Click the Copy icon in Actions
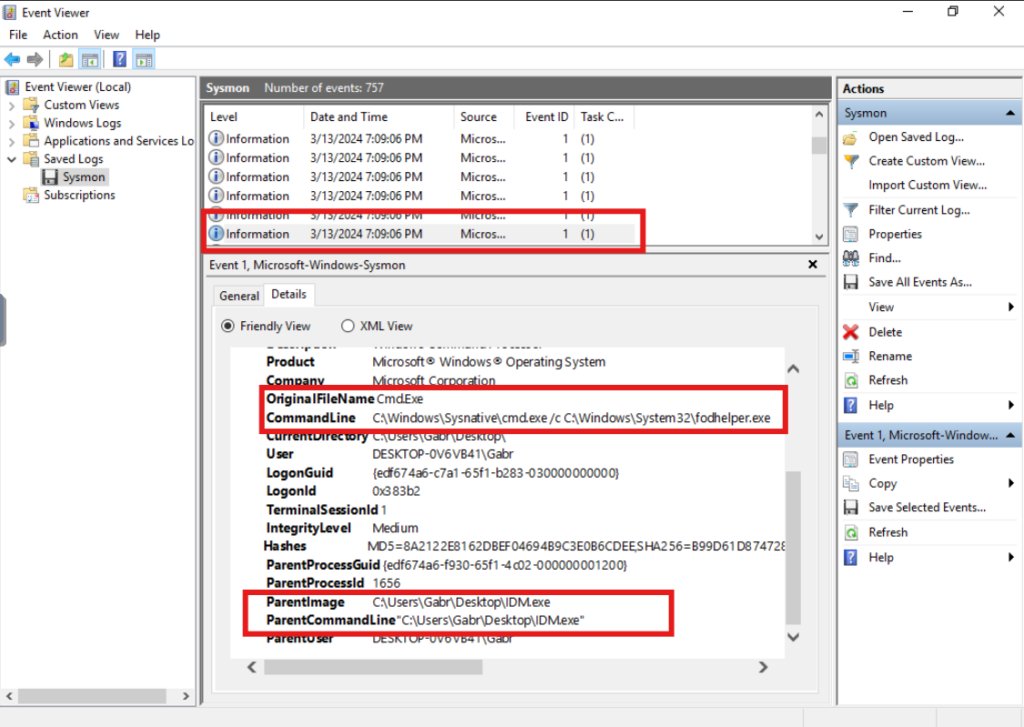Screen dimensions: 1024x727 click(850, 483)
